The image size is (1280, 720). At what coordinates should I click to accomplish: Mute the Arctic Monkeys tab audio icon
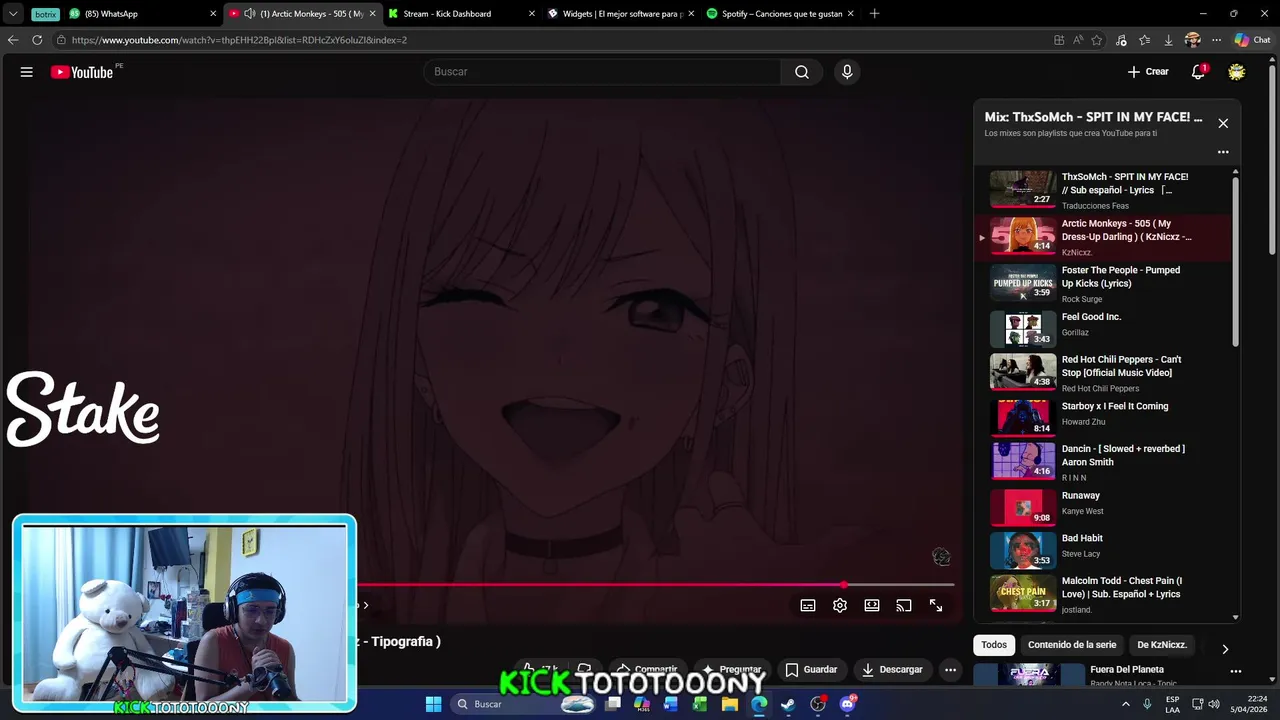[x=249, y=14]
